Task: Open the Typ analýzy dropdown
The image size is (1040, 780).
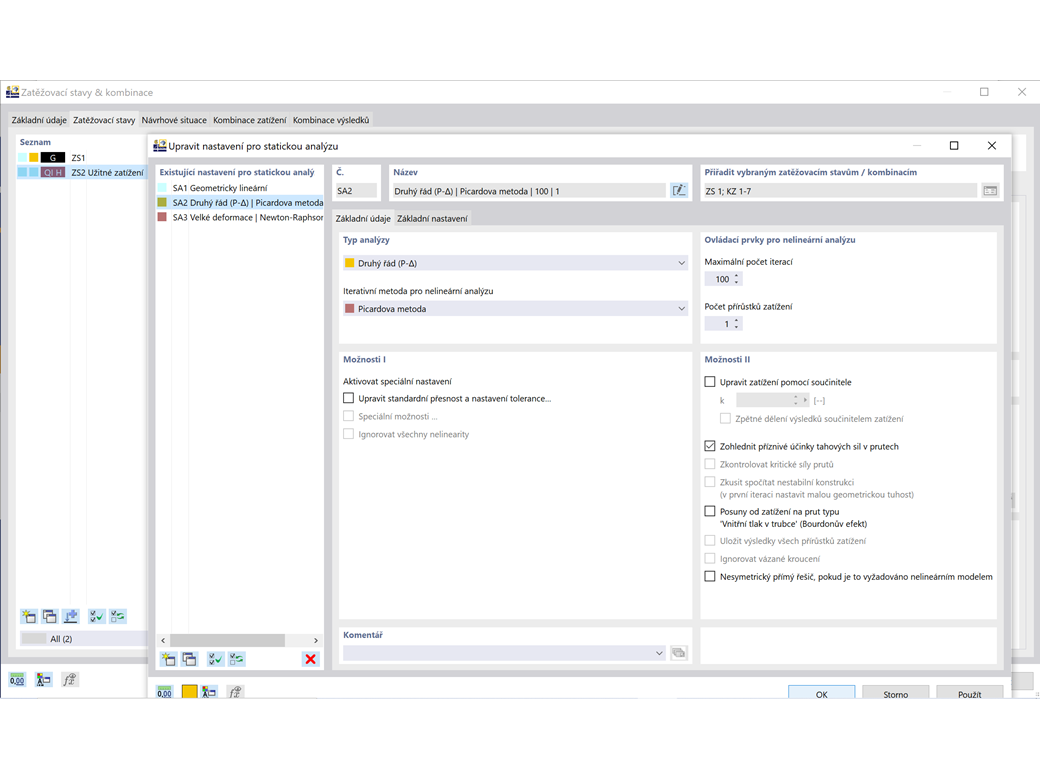Action: pyautogui.click(x=681, y=262)
